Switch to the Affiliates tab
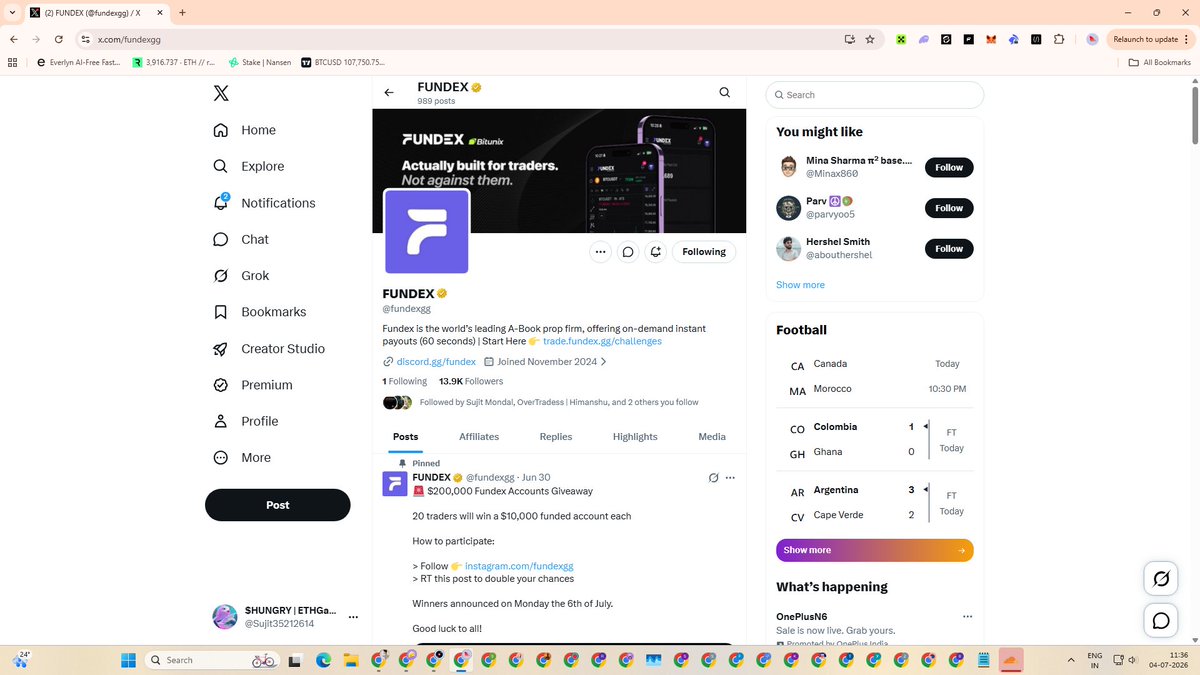This screenshot has width=1200, height=675. coord(479,437)
